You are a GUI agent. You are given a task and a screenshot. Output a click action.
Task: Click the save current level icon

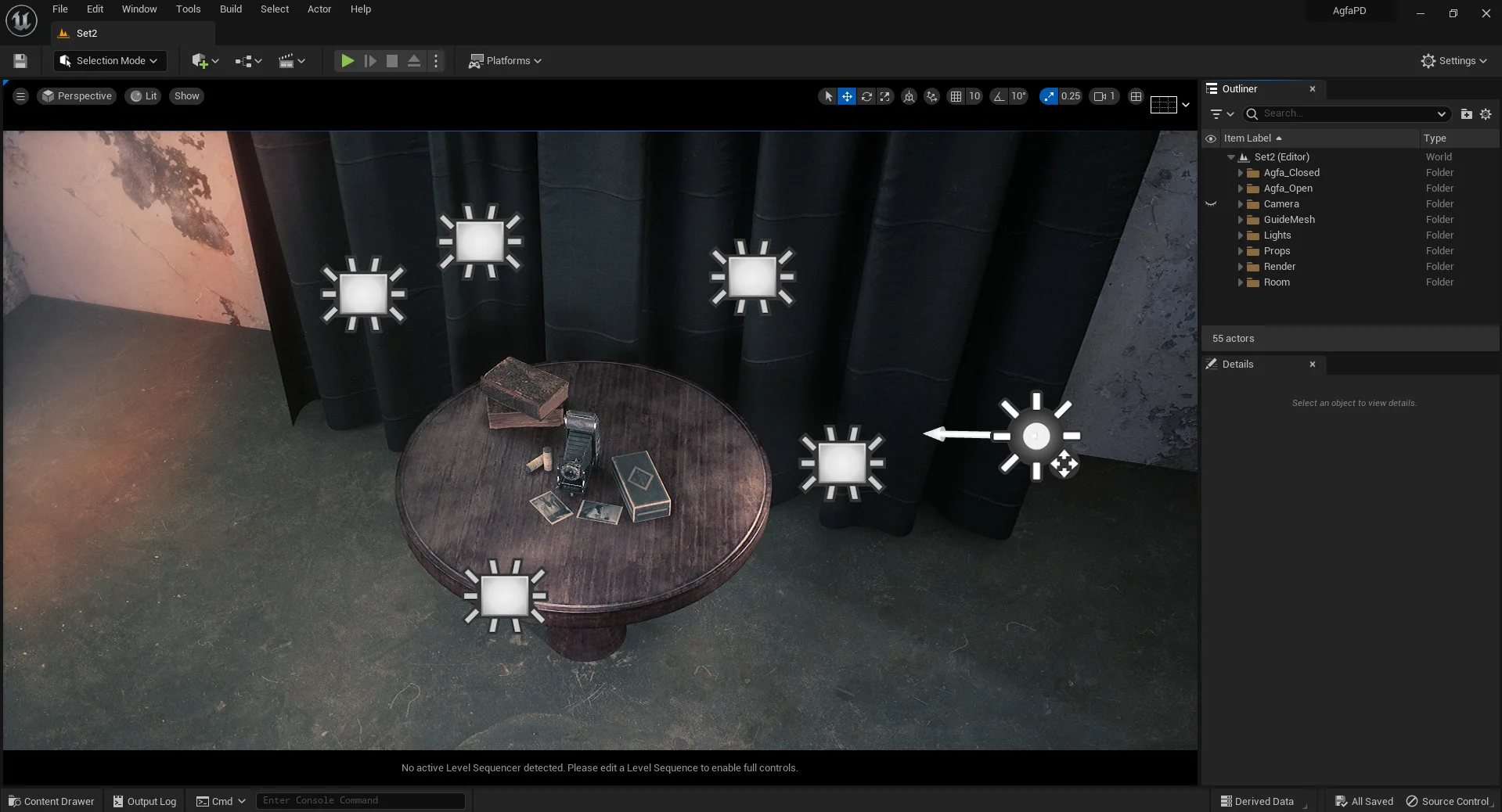(20, 60)
